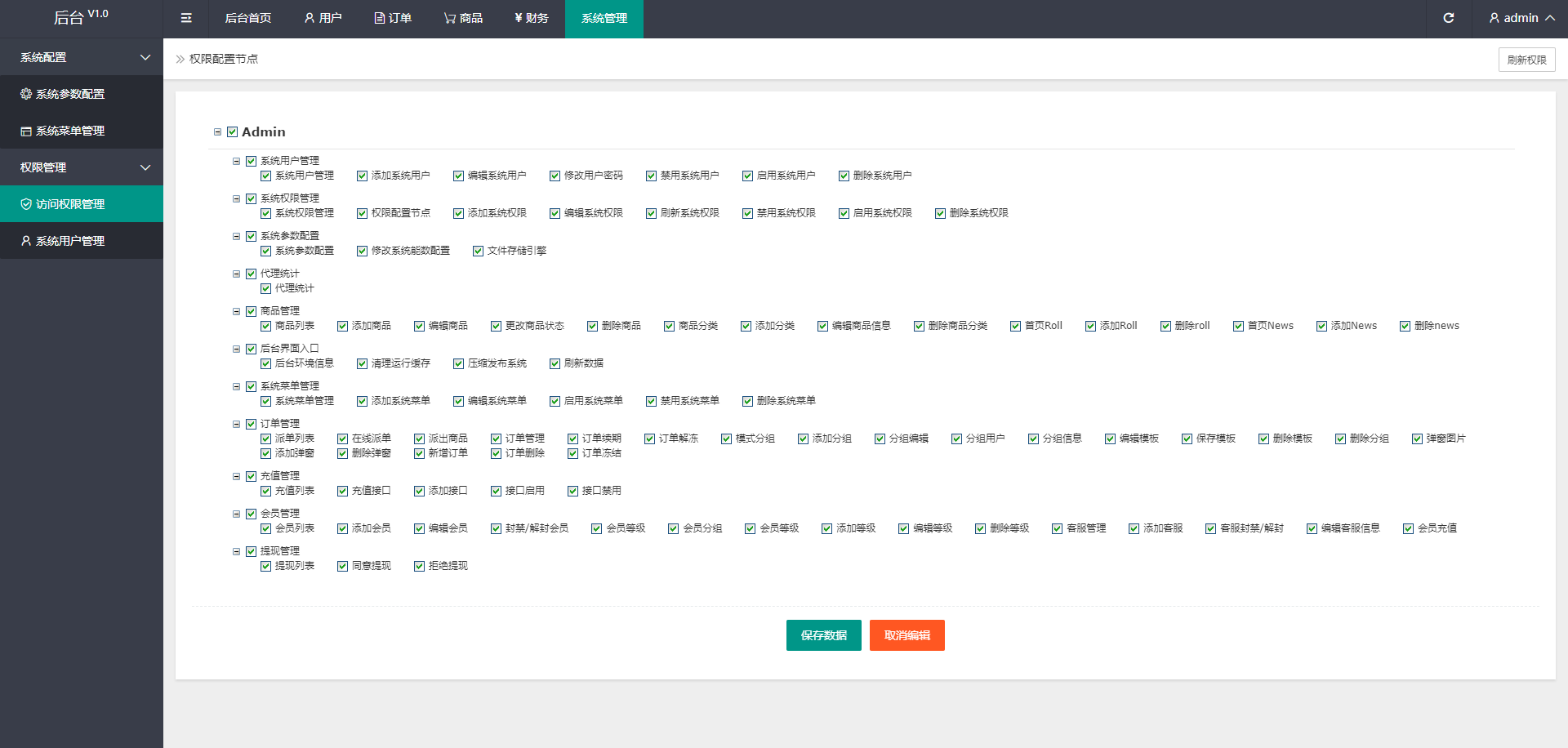Collapse the 系统配置 sidebar section
The image size is (1568, 748).
[x=145, y=57]
